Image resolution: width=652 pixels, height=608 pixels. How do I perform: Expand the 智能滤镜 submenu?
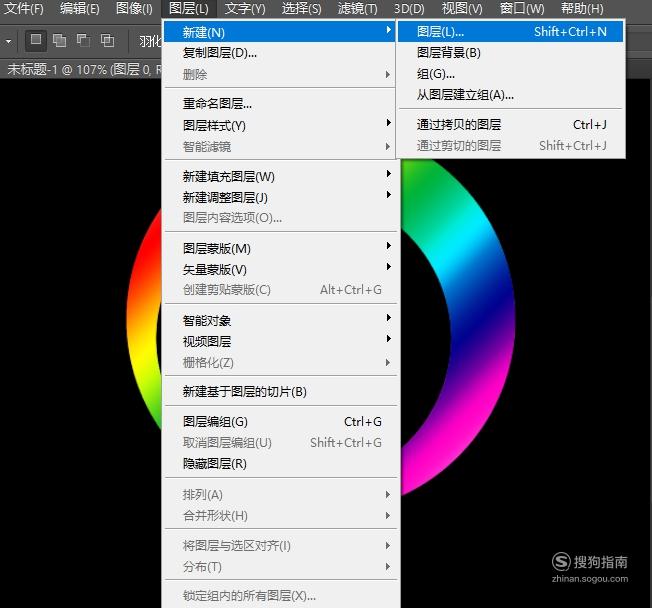tap(279, 146)
